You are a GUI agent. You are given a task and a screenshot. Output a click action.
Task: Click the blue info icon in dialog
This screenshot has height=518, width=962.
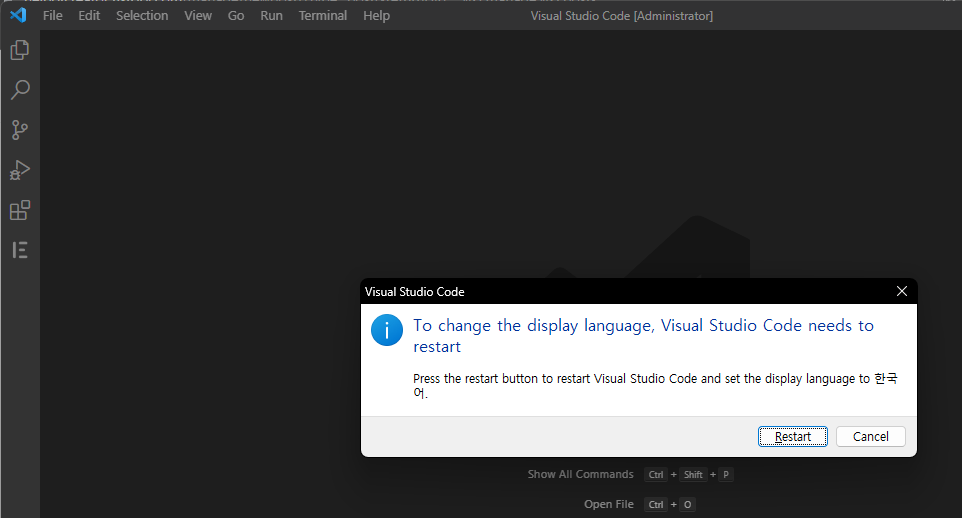pyautogui.click(x=387, y=330)
